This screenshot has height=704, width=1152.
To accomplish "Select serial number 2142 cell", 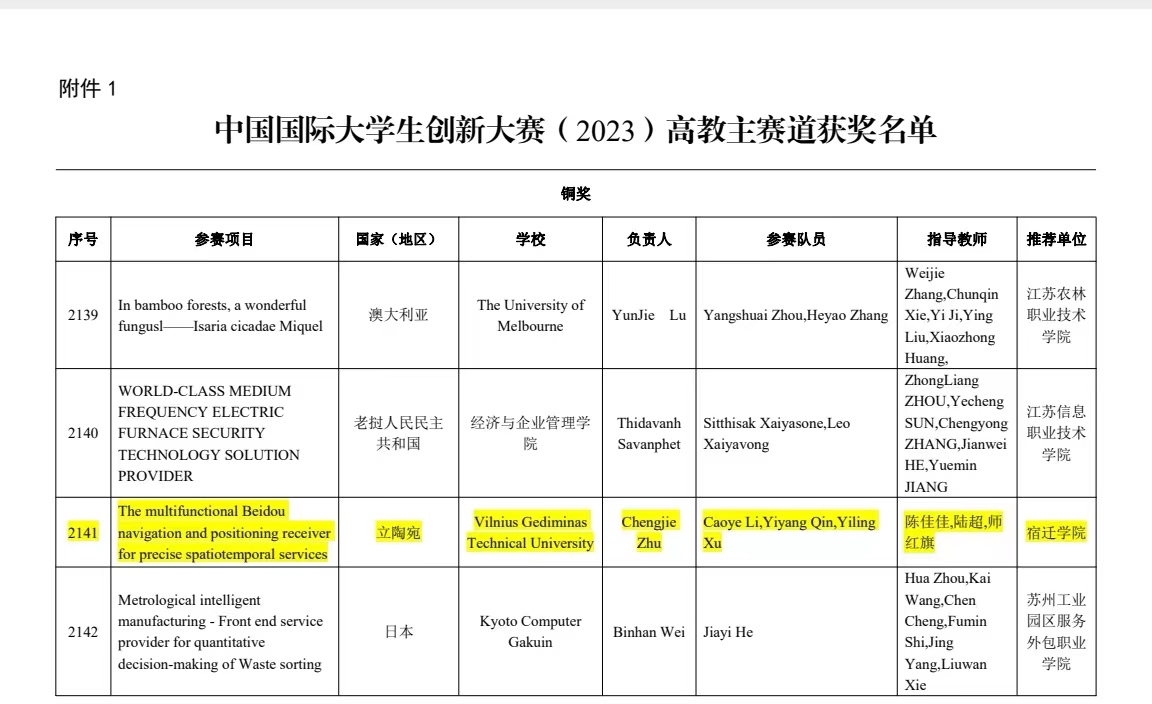I will click(83, 632).
